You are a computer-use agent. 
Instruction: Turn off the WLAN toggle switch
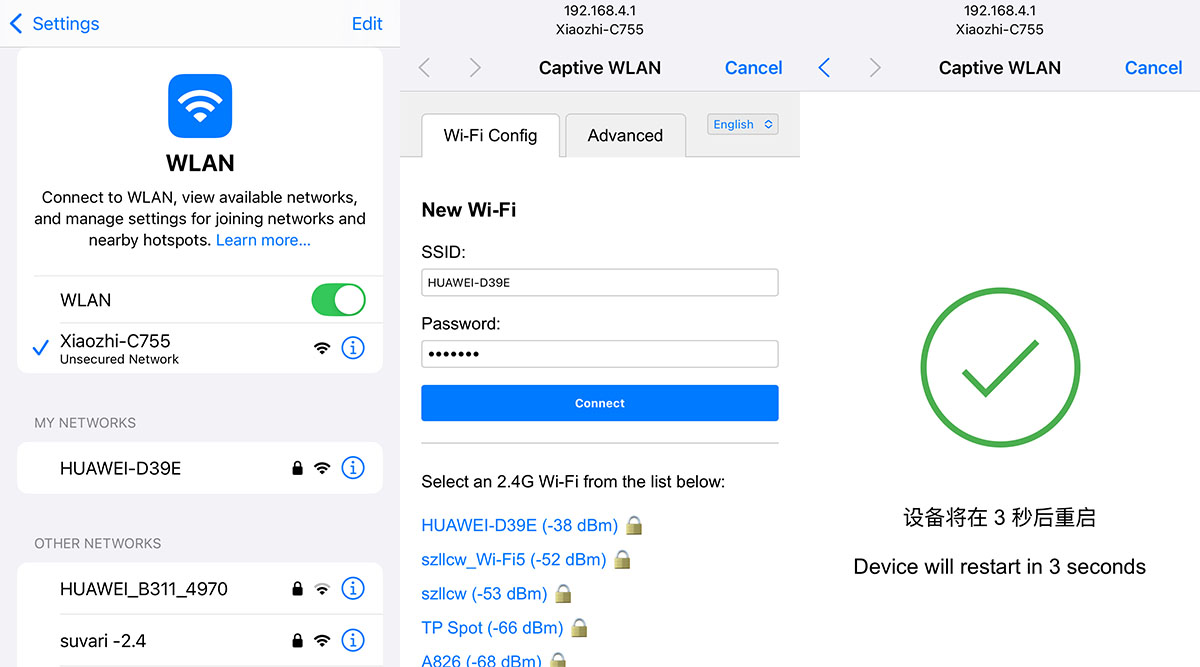[338, 300]
